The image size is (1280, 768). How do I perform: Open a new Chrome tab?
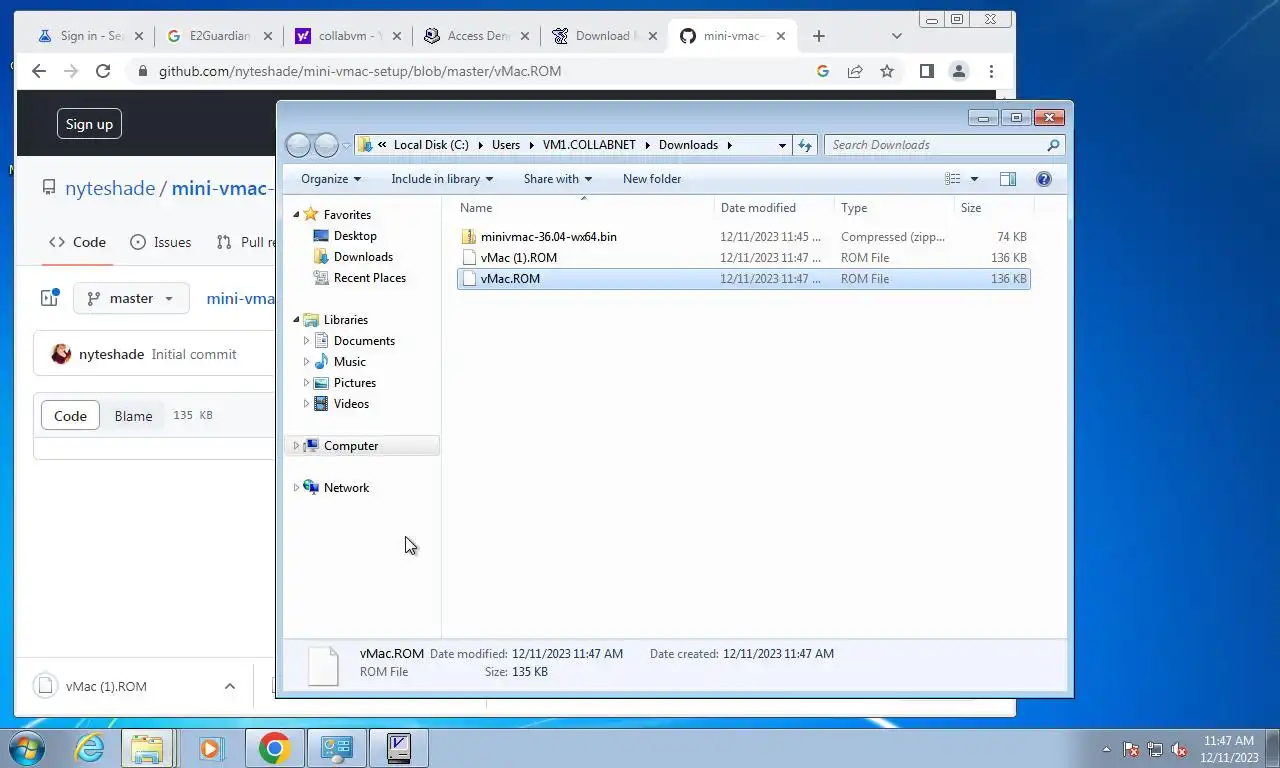(819, 36)
